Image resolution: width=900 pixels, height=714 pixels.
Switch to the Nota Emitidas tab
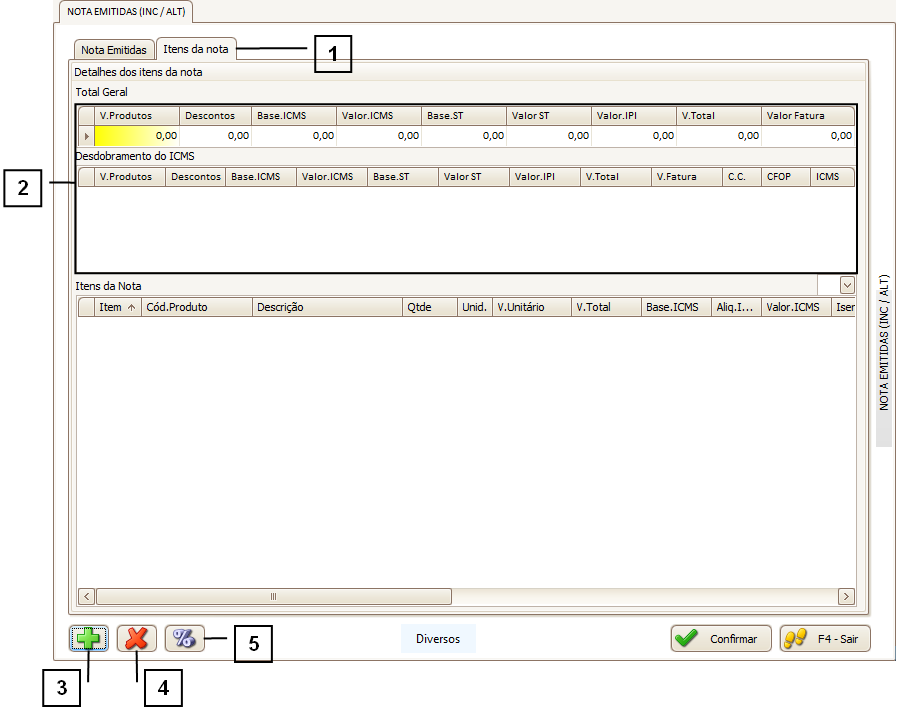pyautogui.click(x=114, y=50)
